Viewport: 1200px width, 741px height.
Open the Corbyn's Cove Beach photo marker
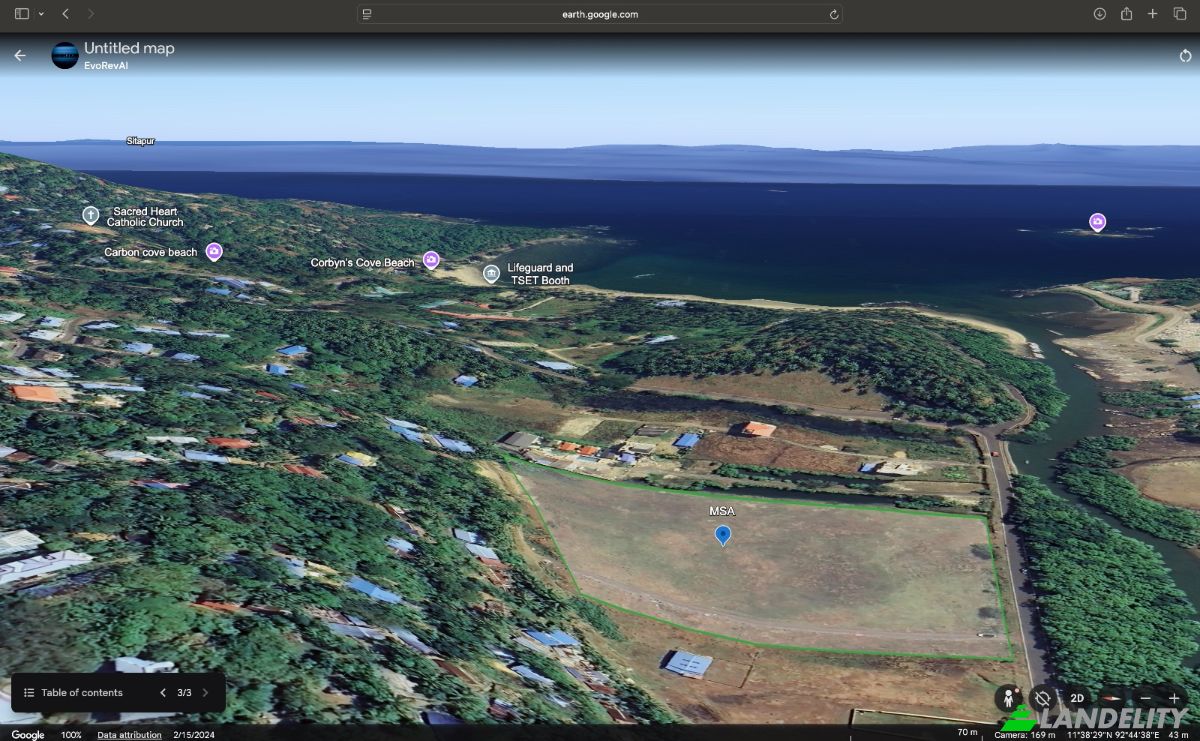(x=431, y=260)
